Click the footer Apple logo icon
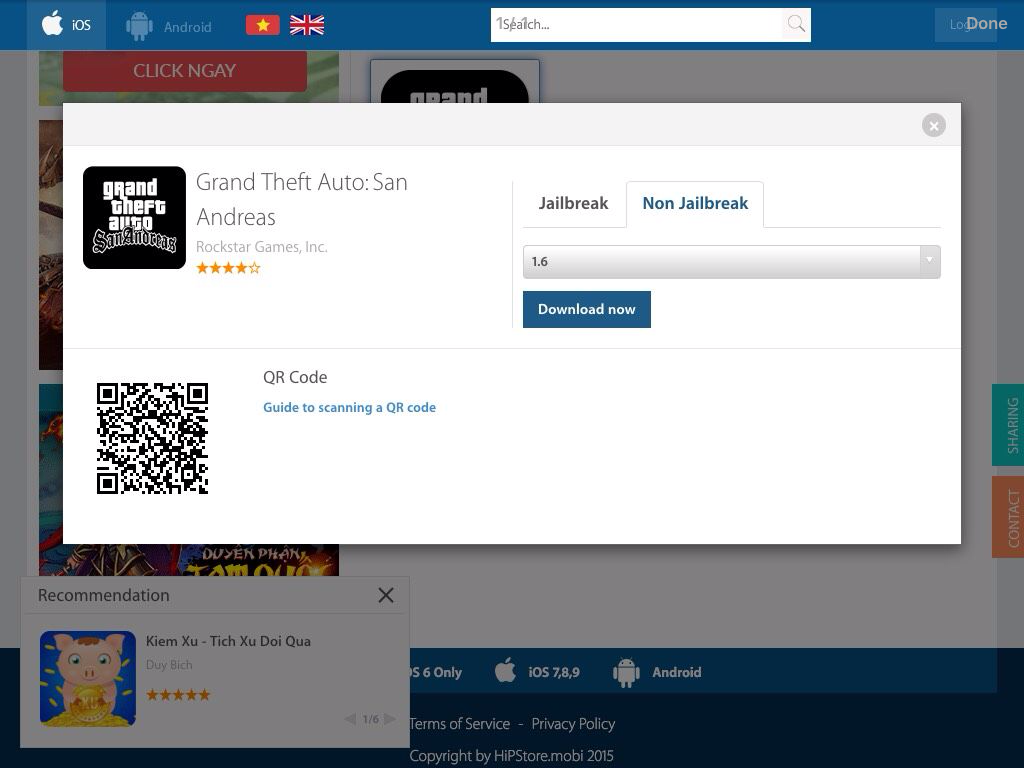This screenshot has width=1024, height=768. (505, 671)
